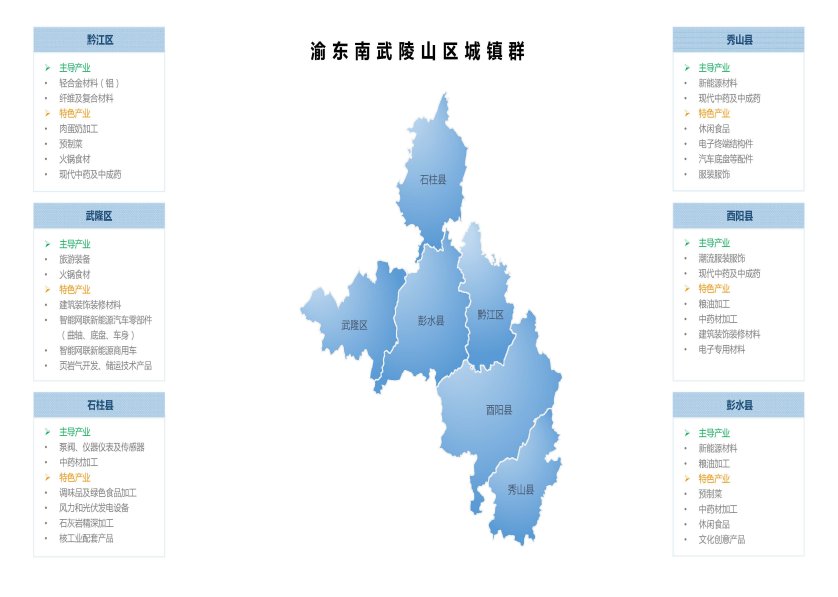The width and height of the screenshot is (838, 597).
Task: Select the 秀山县 area on the map
Action: 521,489
